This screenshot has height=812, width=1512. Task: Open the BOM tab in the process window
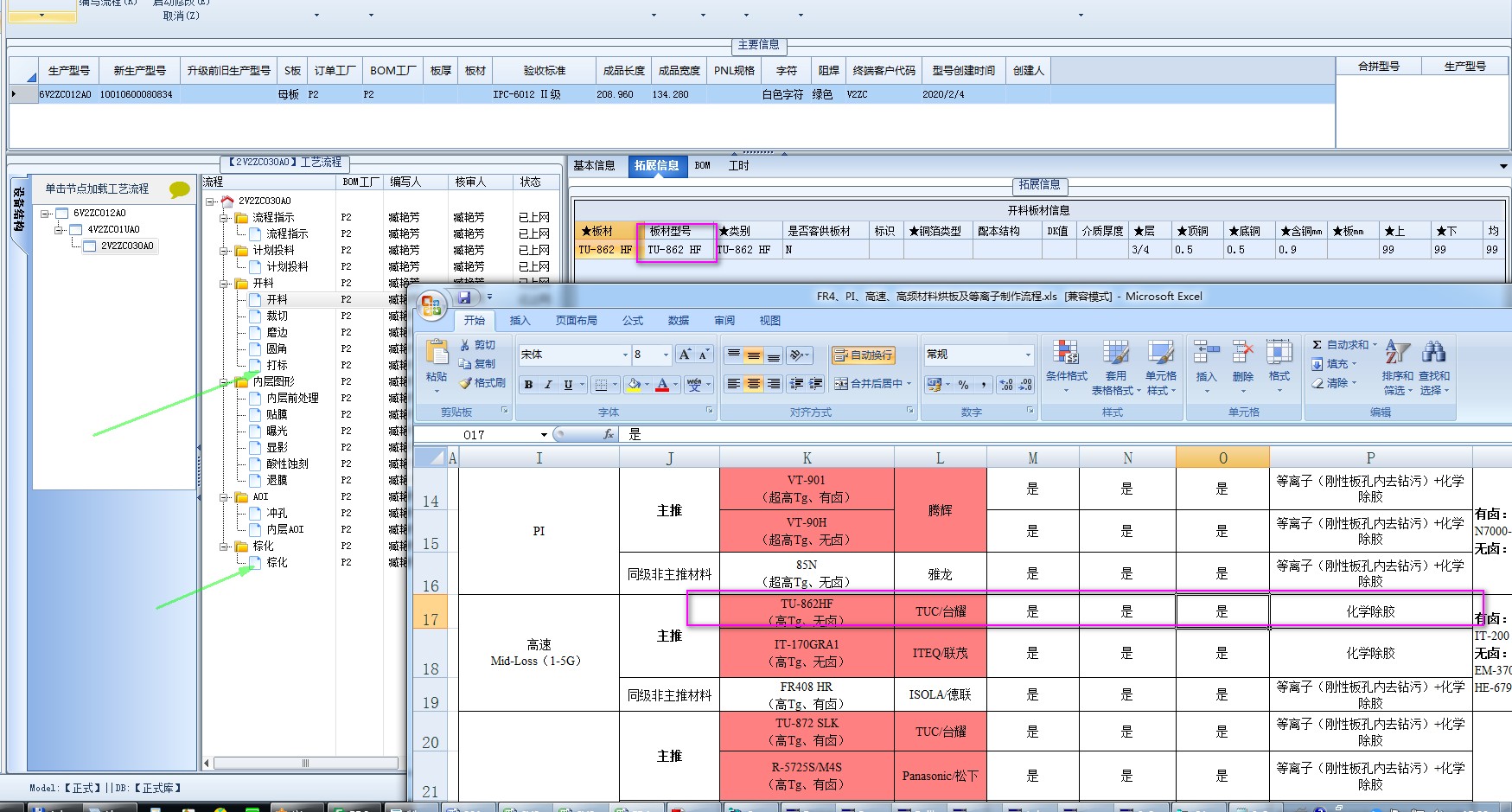(x=703, y=166)
